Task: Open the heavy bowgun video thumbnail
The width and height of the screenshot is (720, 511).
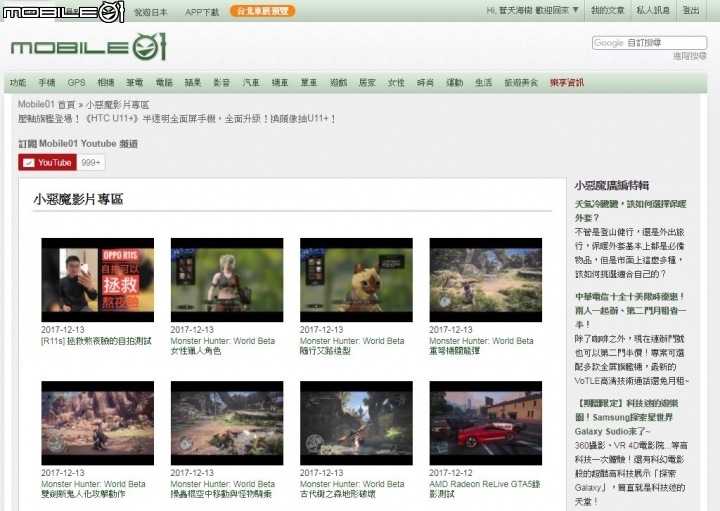Action: (486, 280)
